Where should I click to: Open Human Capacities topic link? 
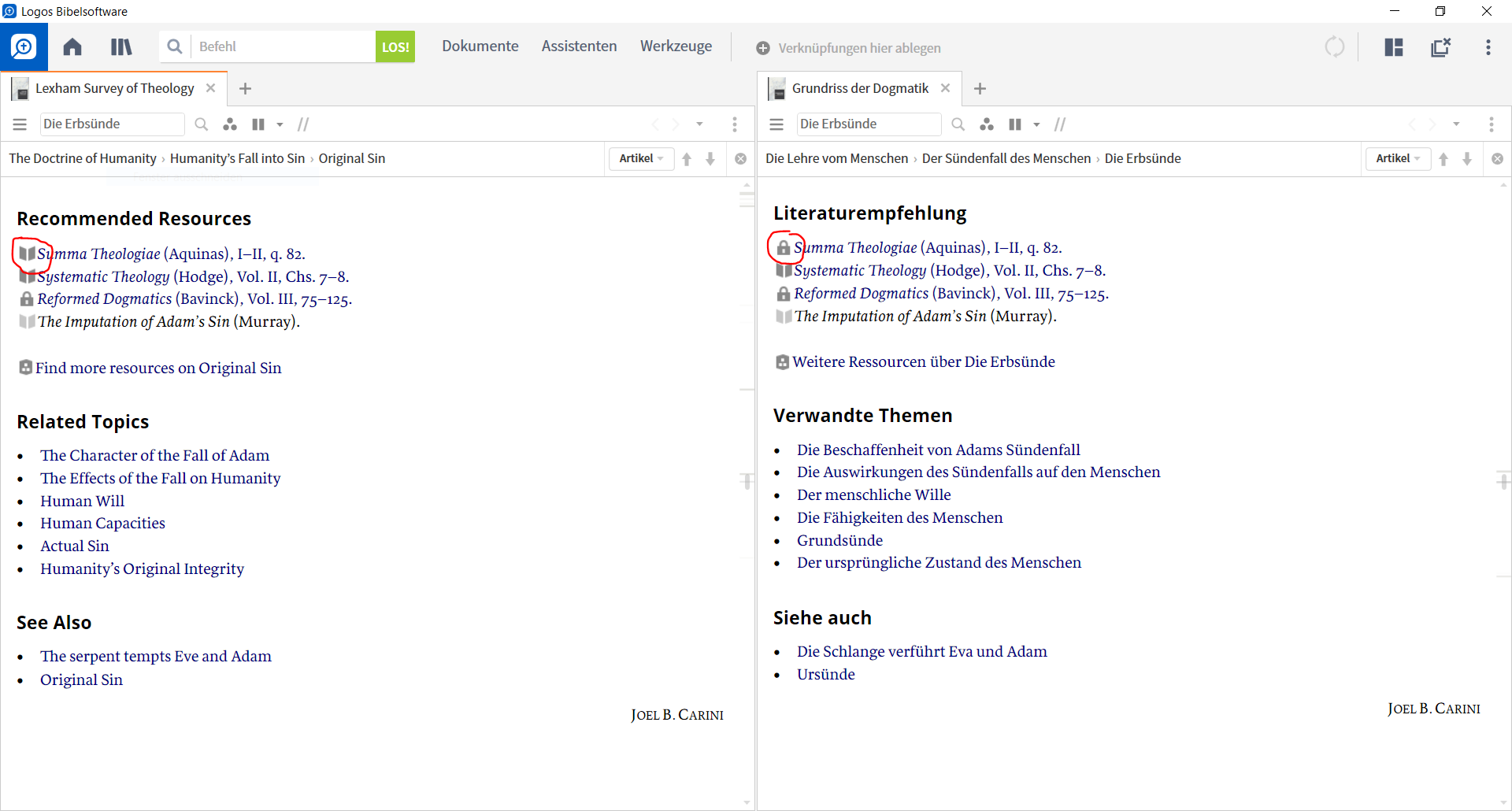(x=103, y=524)
